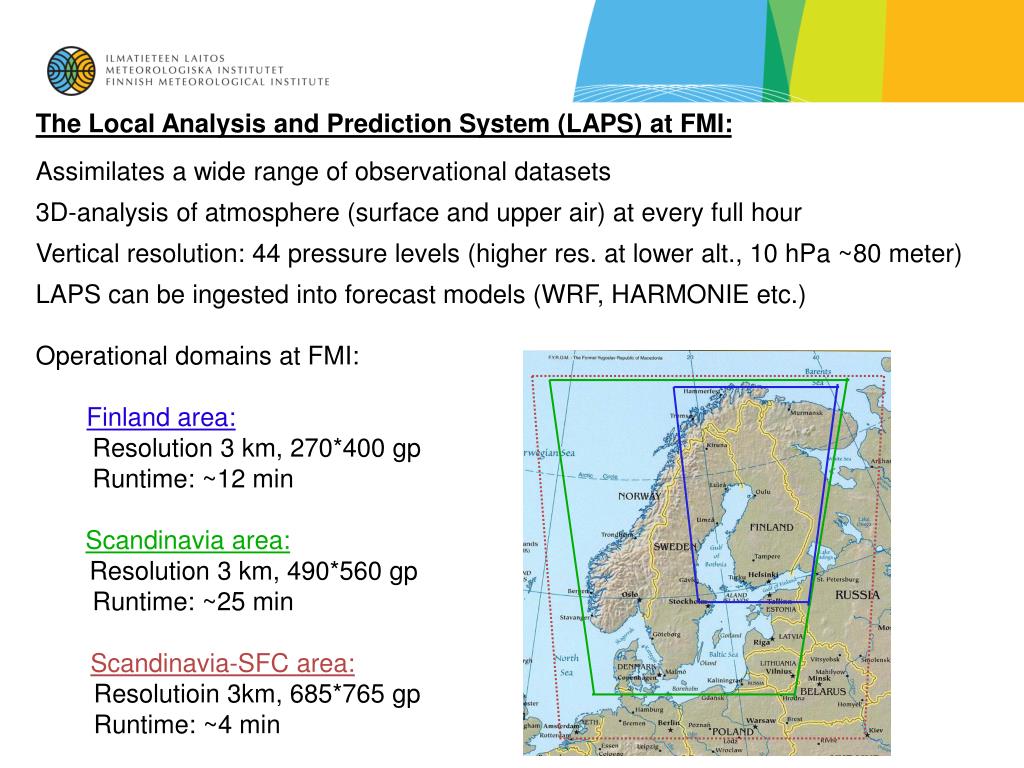
Task: Click Helsinki on the map
Action: (763, 575)
